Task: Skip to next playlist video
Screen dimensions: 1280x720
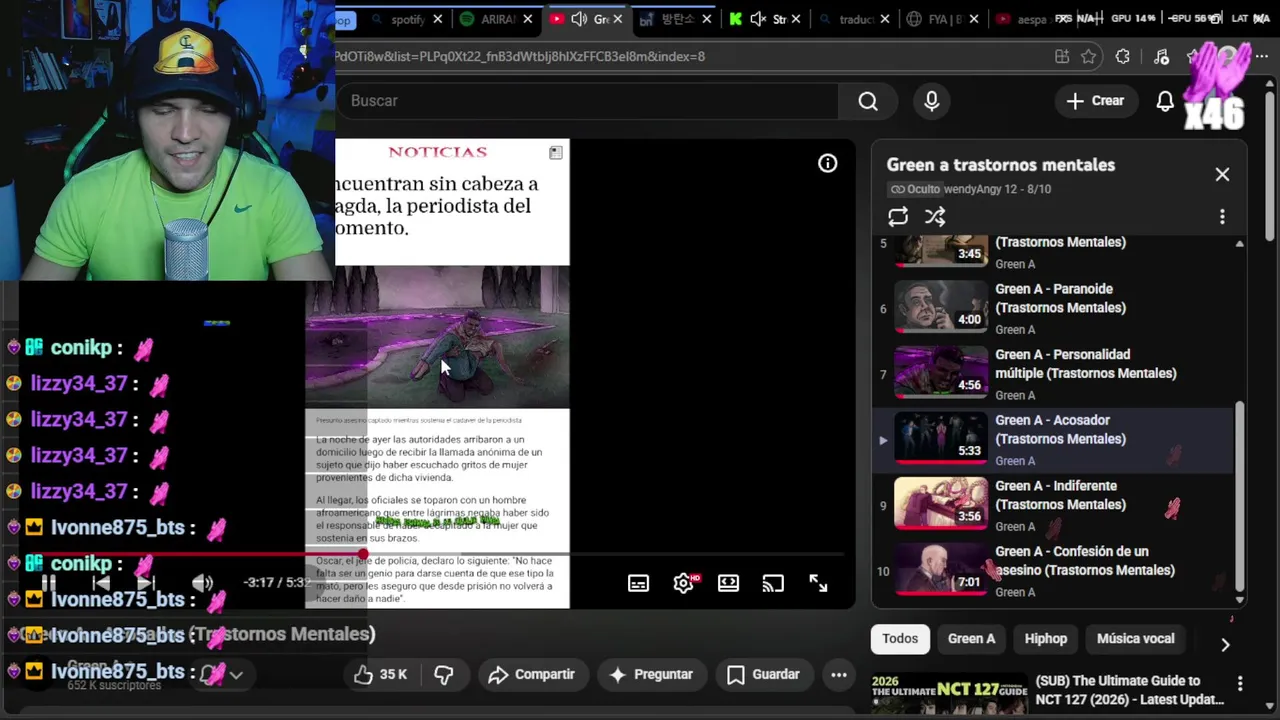Action: click(146, 583)
